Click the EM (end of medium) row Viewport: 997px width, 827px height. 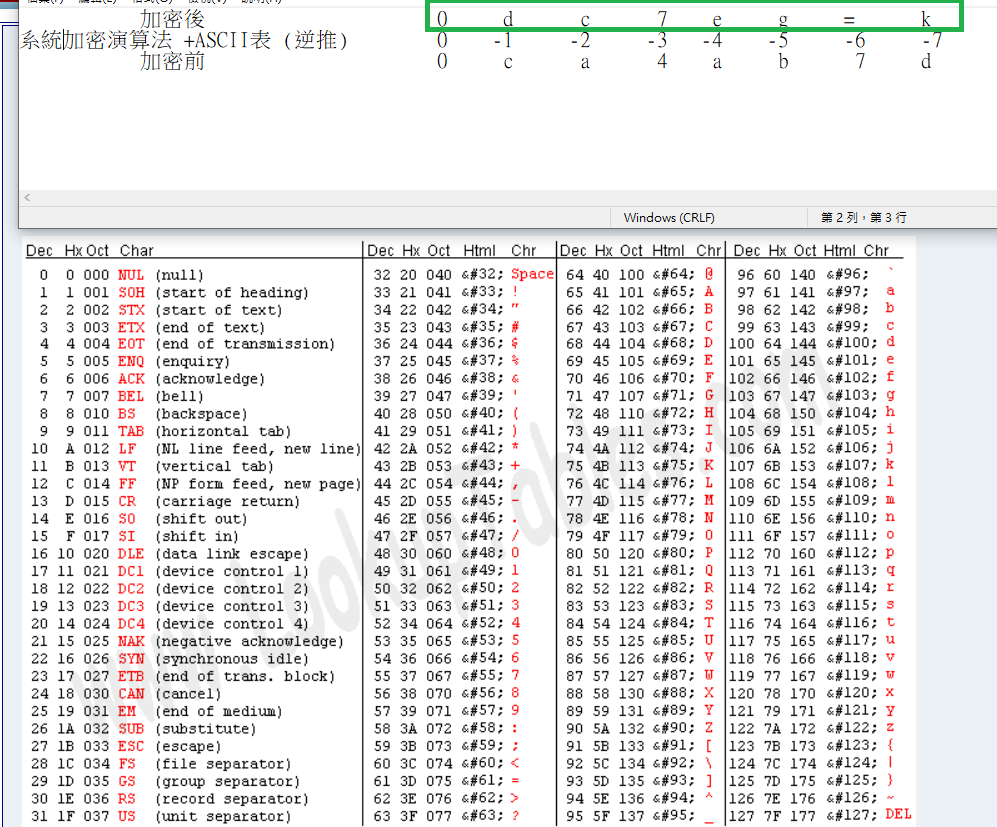click(156, 711)
